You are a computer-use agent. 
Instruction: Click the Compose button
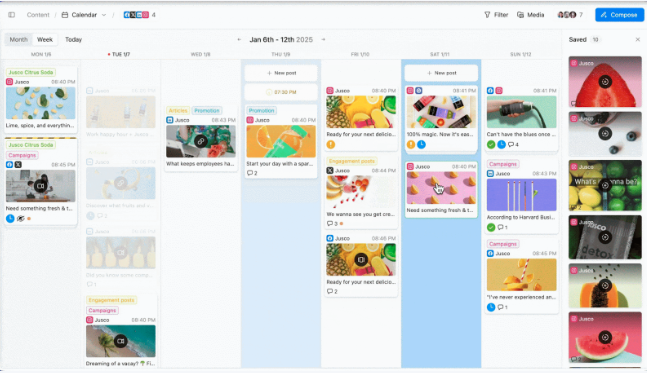click(x=619, y=15)
